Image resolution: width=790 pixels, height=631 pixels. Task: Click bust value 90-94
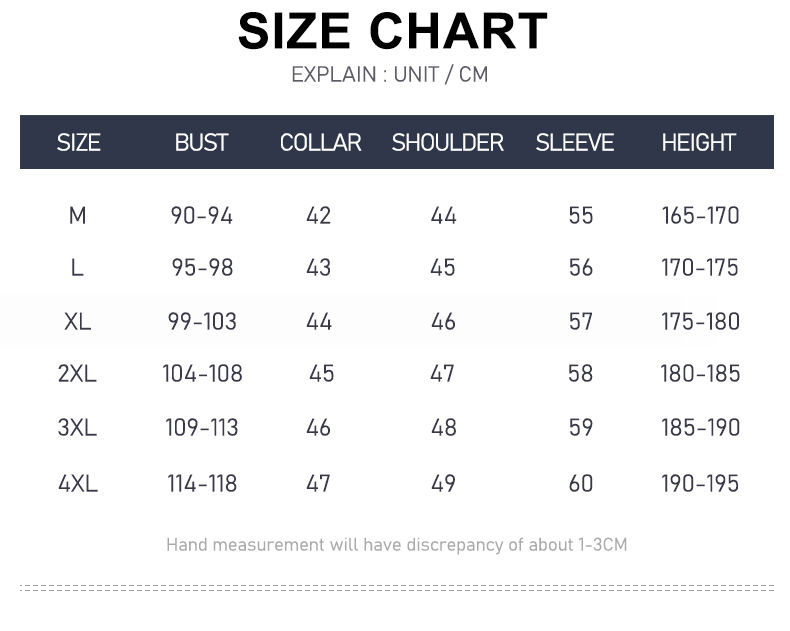[201, 215]
